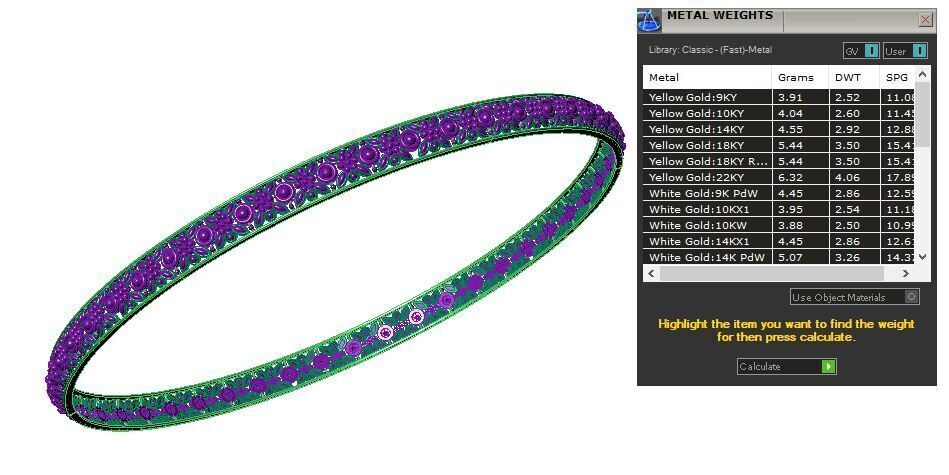Click the Calculate button
The width and height of the screenshot is (949, 475).
point(786,366)
